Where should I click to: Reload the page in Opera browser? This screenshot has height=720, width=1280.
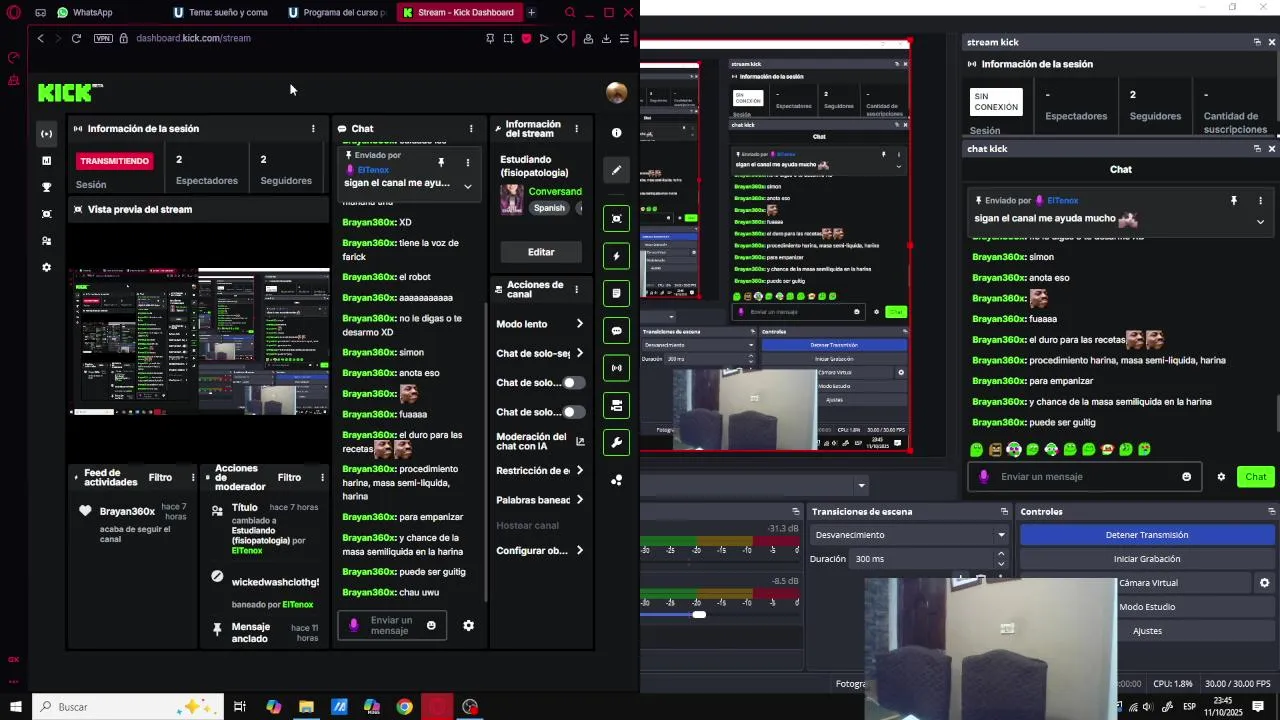[x=76, y=38]
